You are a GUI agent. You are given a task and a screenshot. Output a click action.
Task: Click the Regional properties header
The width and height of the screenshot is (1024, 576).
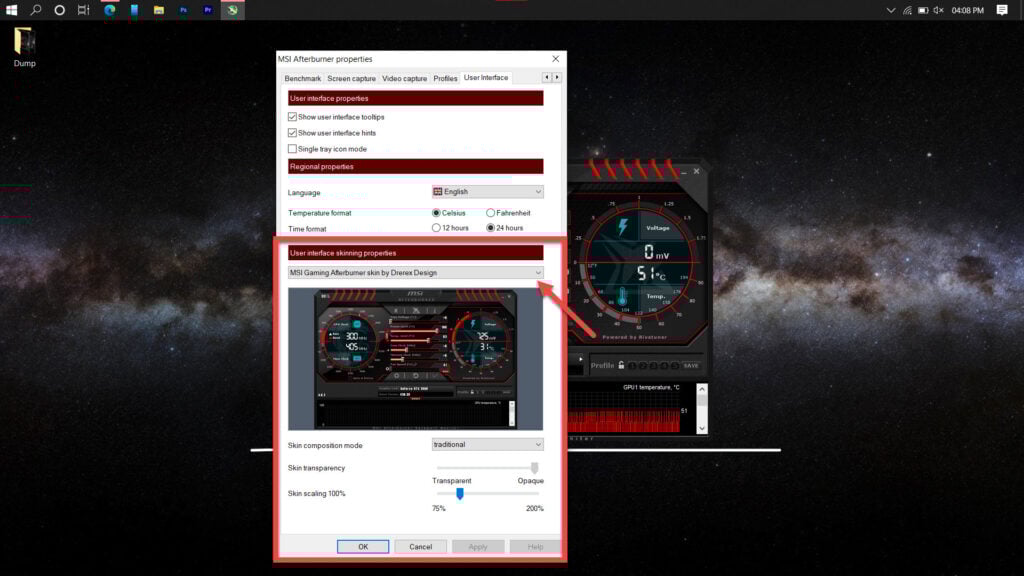pos(415,167)
